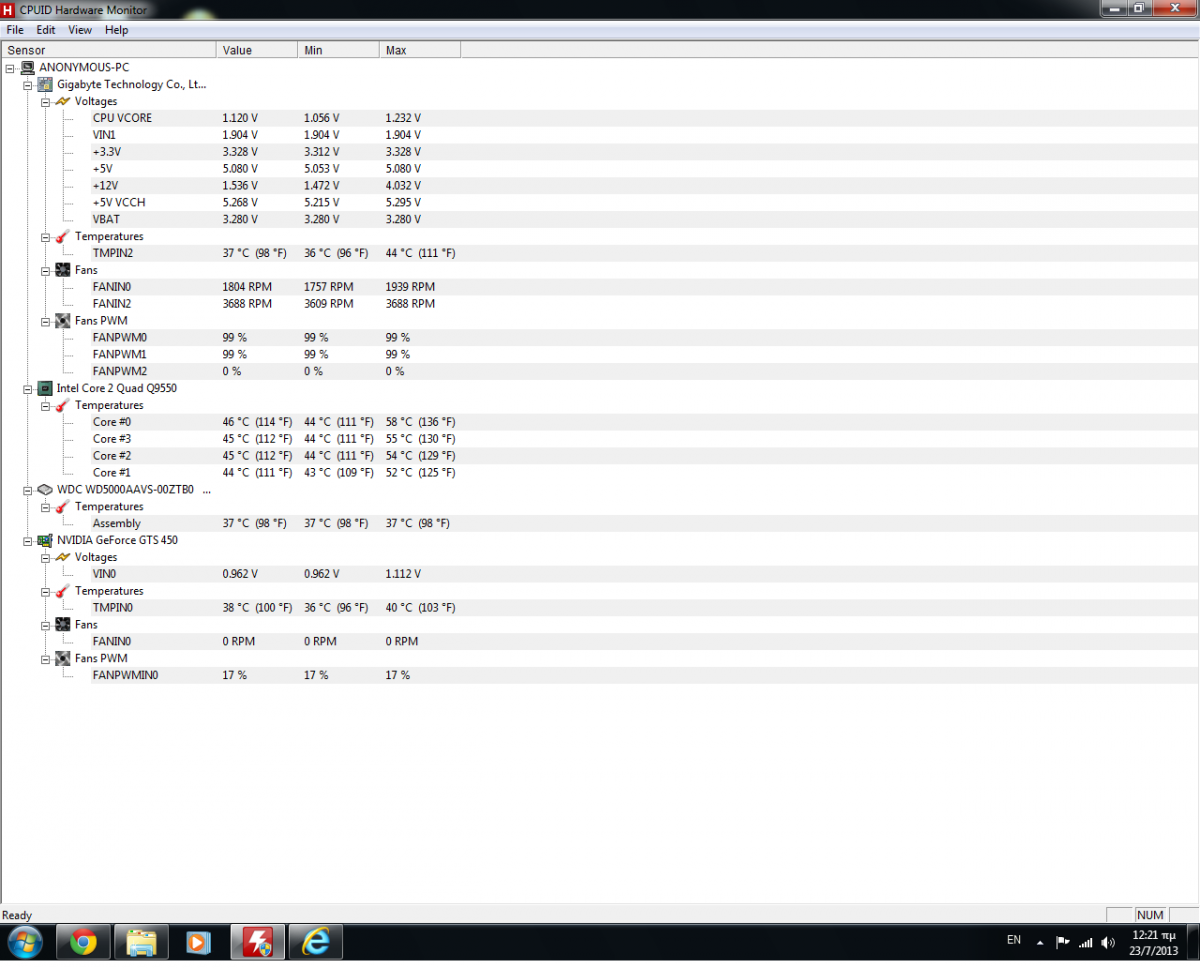Open the View menu

80,30
